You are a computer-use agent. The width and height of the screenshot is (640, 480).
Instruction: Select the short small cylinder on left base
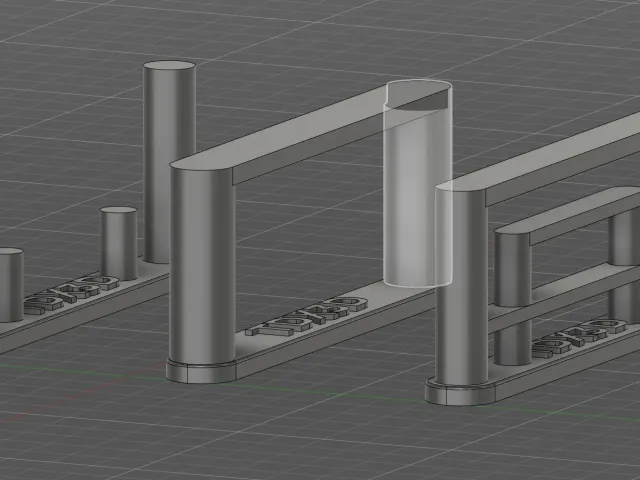[118, 243]
